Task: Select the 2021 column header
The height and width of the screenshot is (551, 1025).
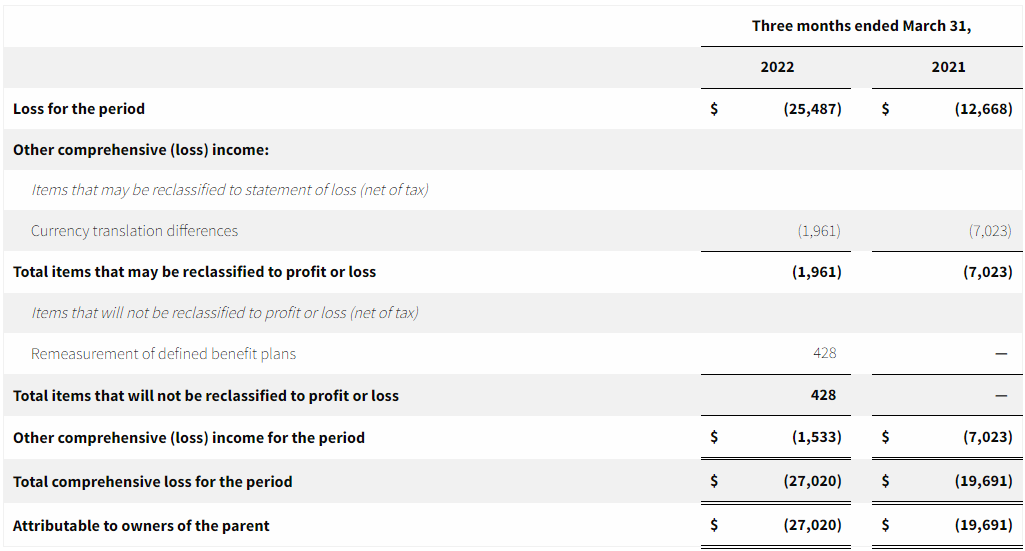Action: tap(948, 67)
